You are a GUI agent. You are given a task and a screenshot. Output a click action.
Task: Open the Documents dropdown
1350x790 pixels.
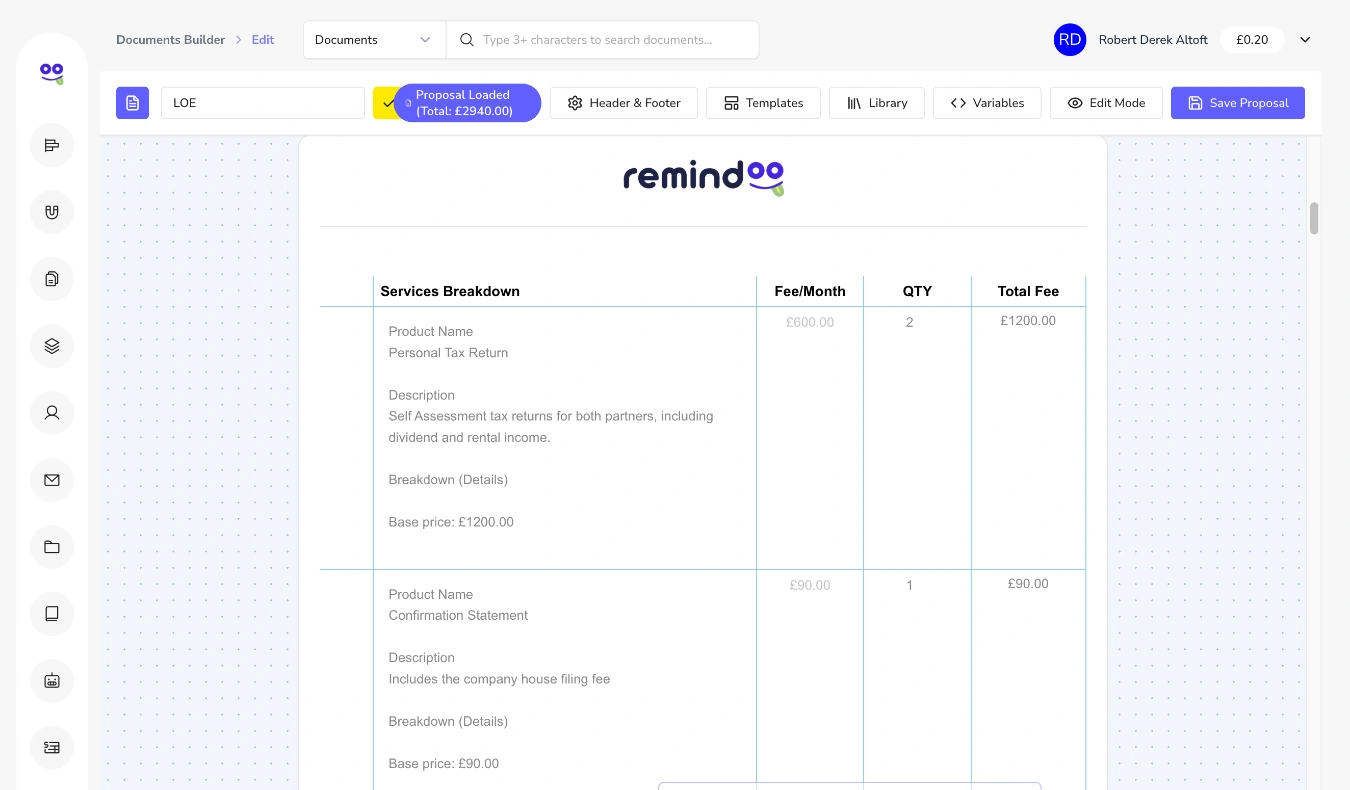point(374,40)
